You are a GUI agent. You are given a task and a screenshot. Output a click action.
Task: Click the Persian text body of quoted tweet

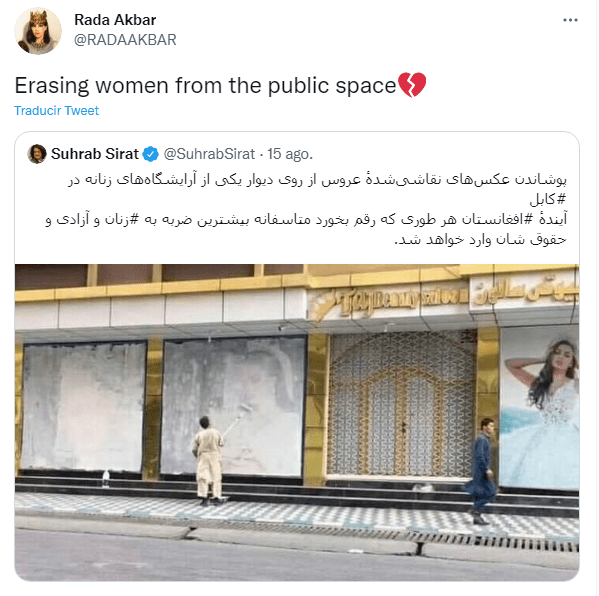click(x=306, y=209)
